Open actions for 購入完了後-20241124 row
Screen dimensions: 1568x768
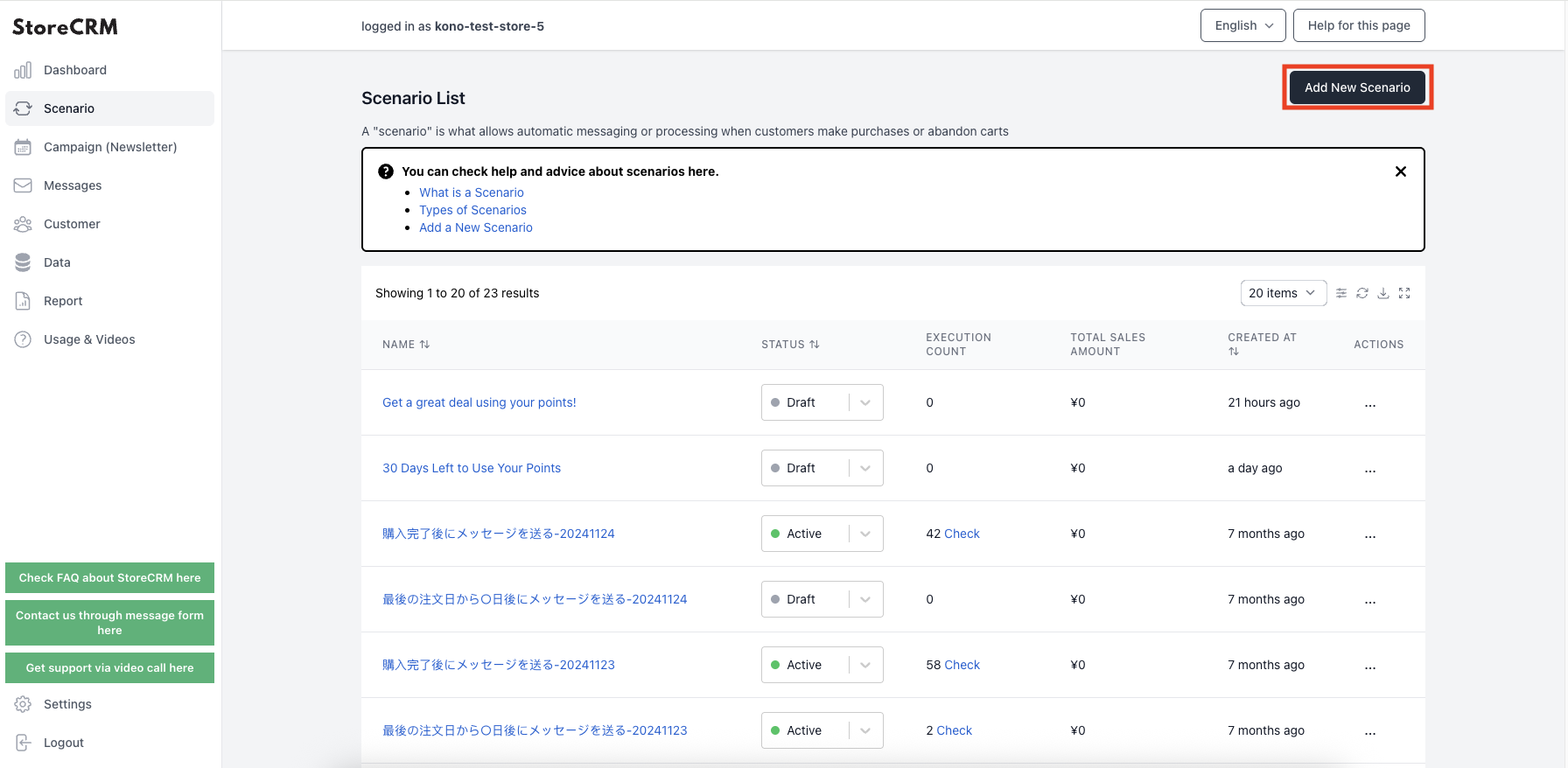1370,535
